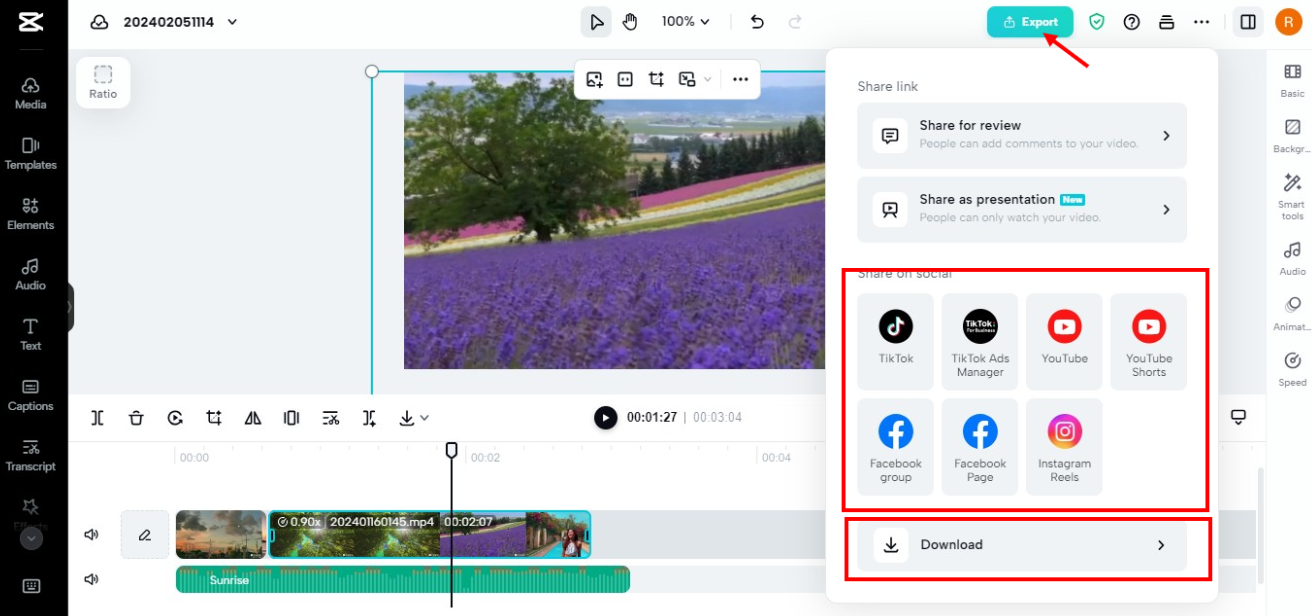Redo the last action
This screenshot has height=616, width=1312.
point(795,22)
